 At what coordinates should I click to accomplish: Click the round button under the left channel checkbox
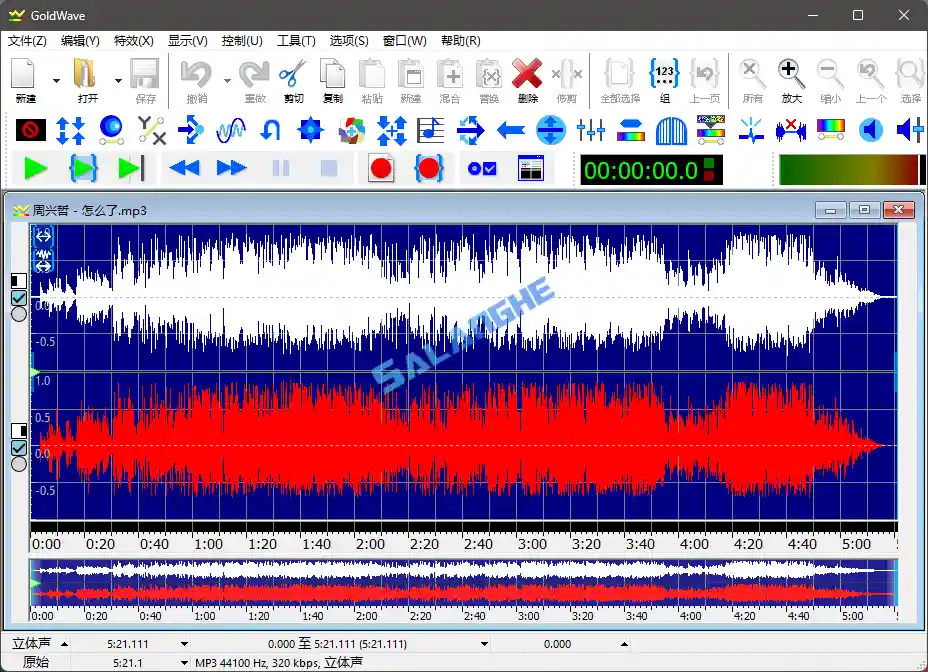pyautogui.click(x=19, y=314)
